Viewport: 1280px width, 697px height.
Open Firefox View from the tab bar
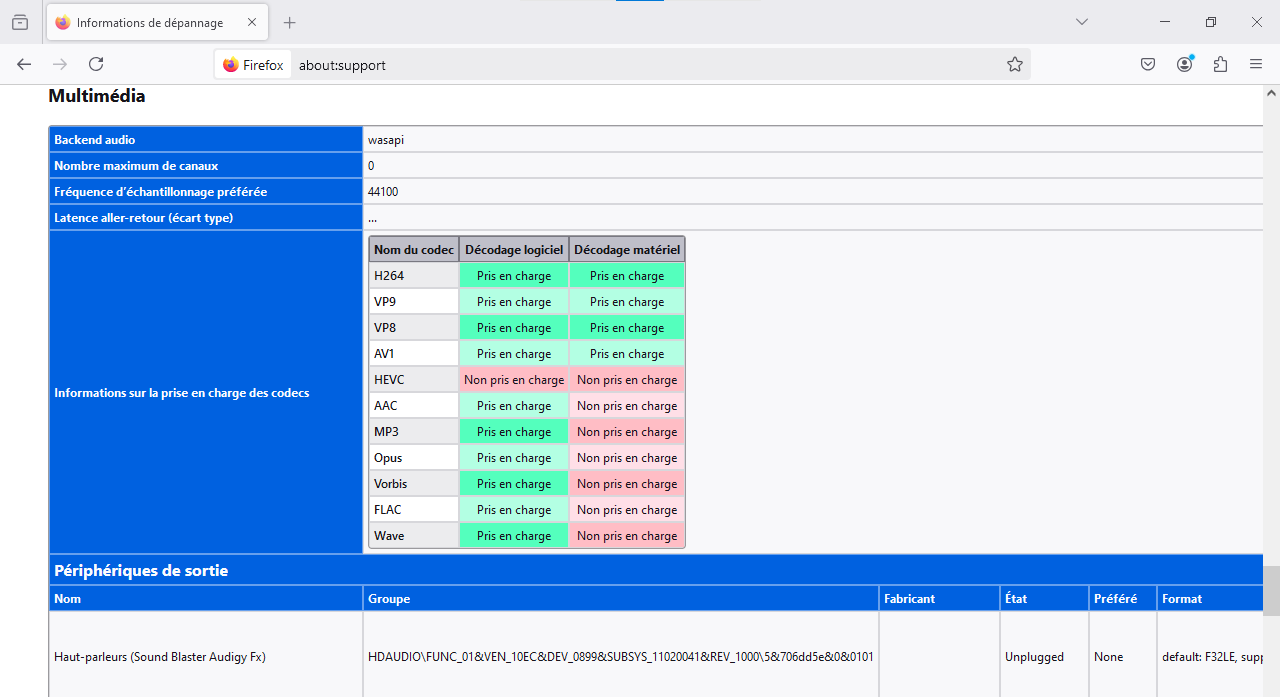20,22
